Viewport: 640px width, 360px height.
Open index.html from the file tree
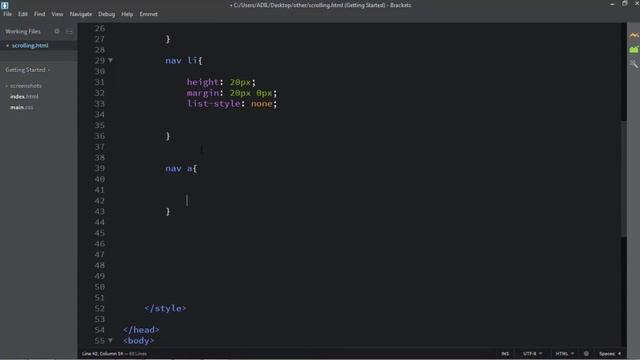click(x=24, y=96)
